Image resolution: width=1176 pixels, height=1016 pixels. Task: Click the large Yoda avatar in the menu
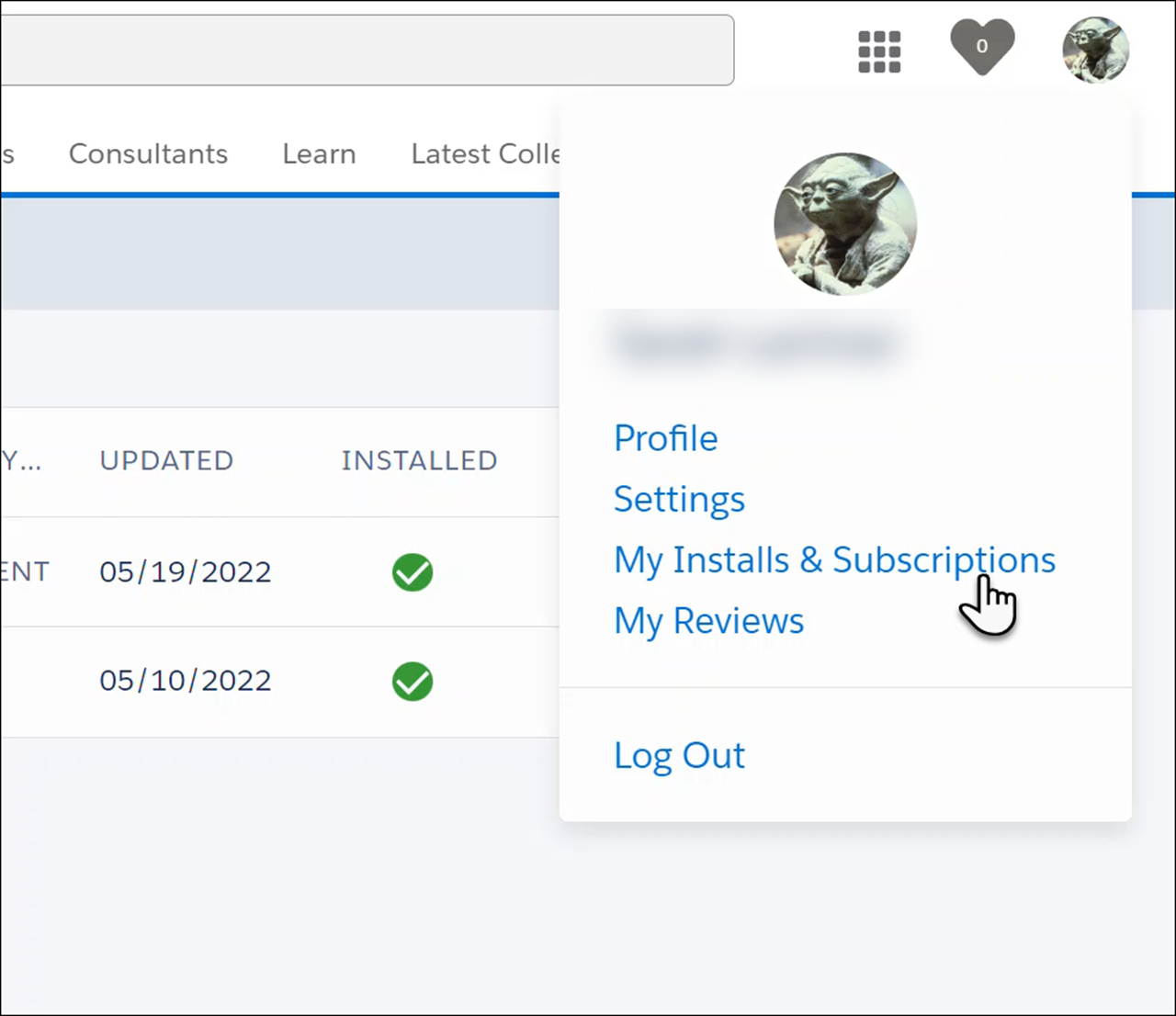coord(844,223)
